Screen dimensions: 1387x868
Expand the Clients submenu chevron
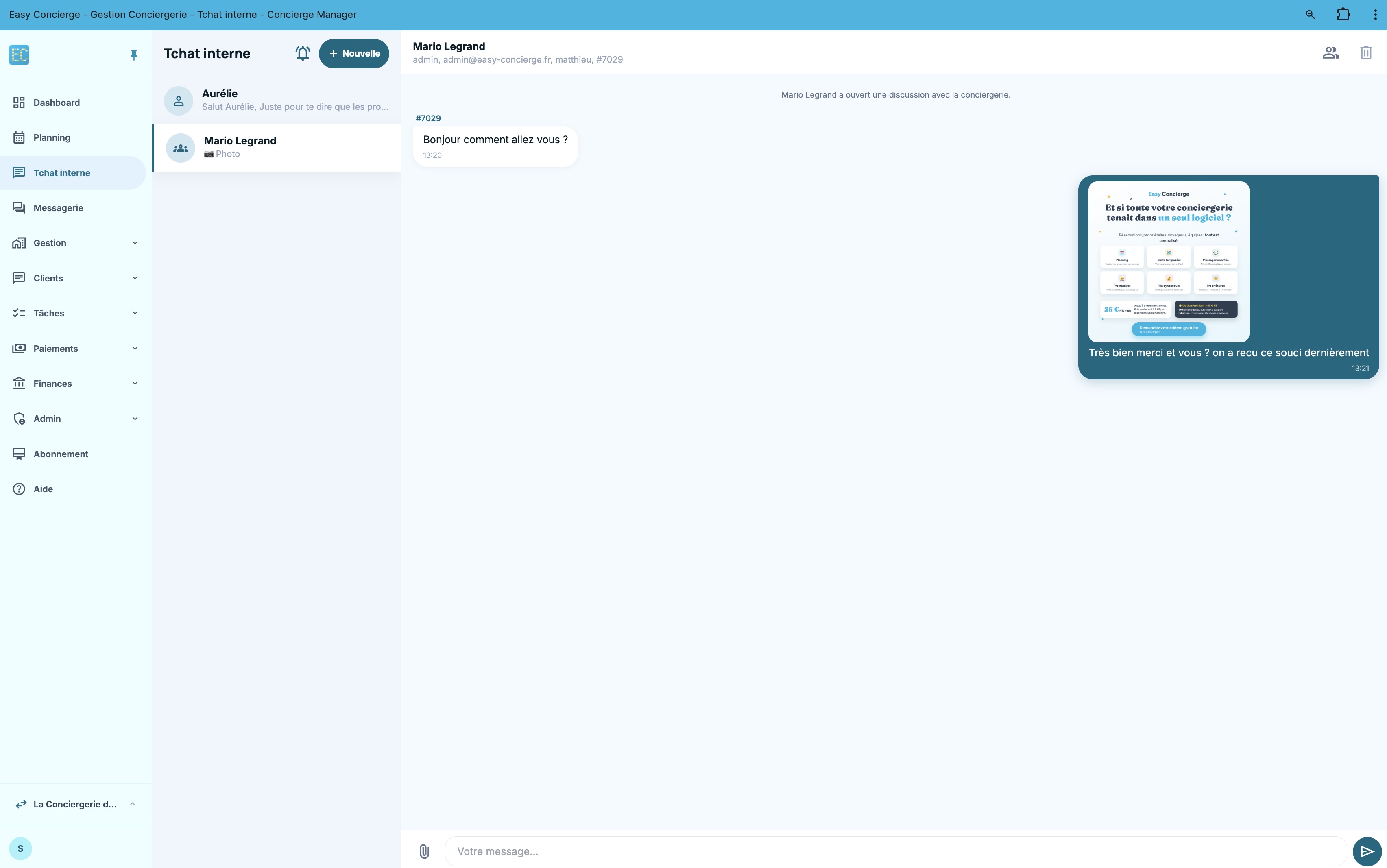tap(135, 278)
